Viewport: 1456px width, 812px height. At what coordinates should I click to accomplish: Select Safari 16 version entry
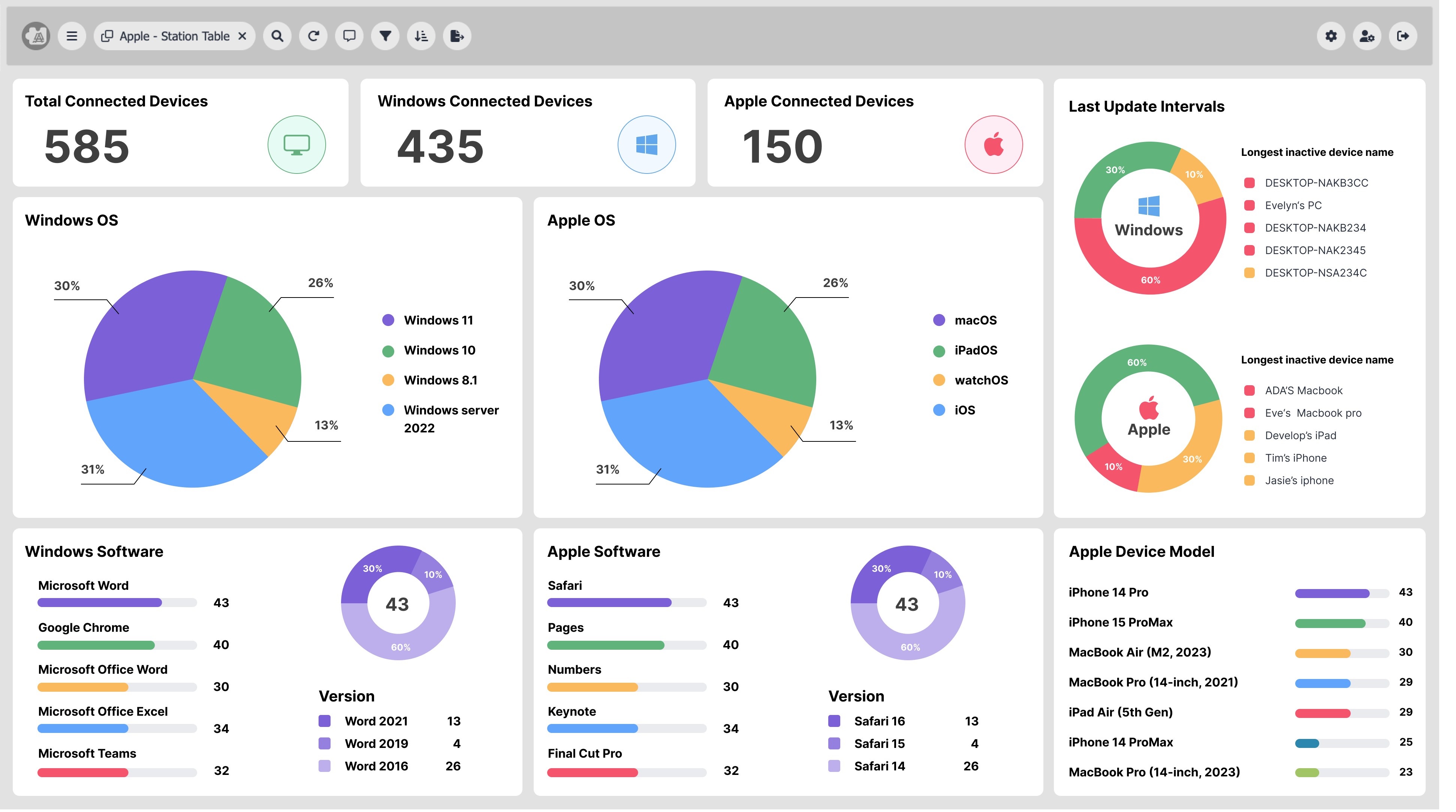pyautogui.click(x=903, y=722)
